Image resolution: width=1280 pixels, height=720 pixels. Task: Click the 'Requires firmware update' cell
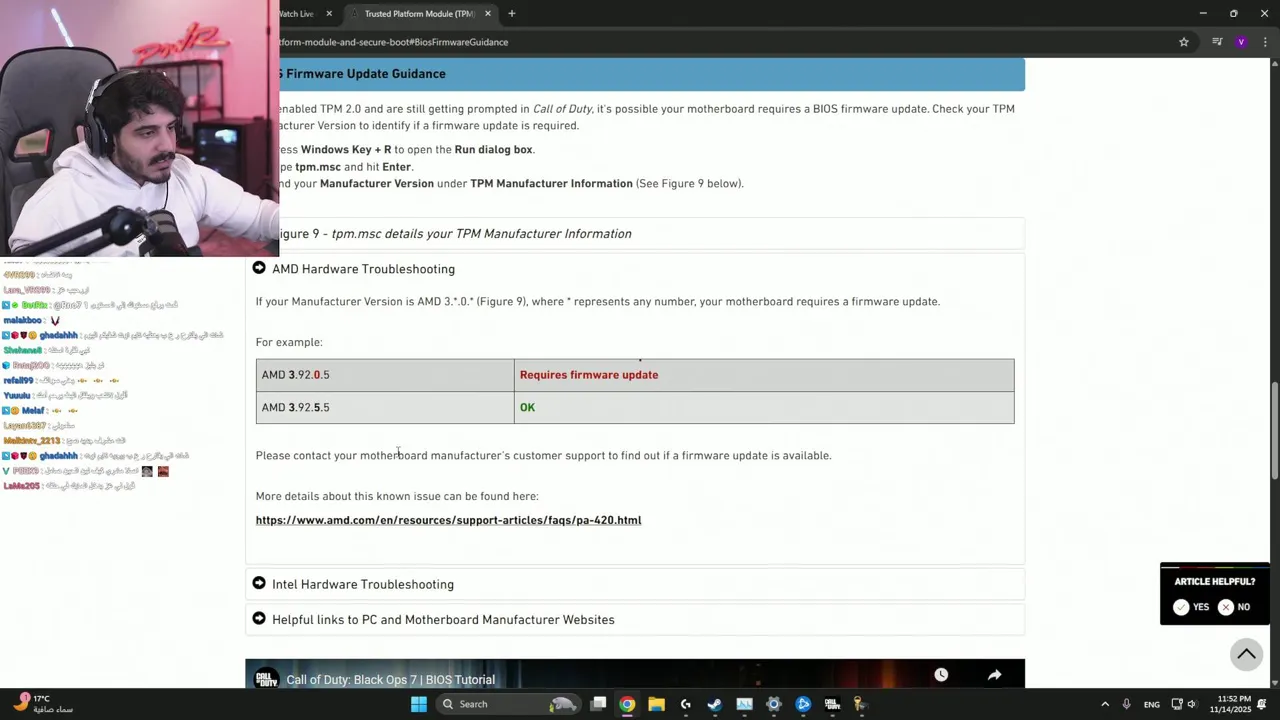[x=764, y=375]
